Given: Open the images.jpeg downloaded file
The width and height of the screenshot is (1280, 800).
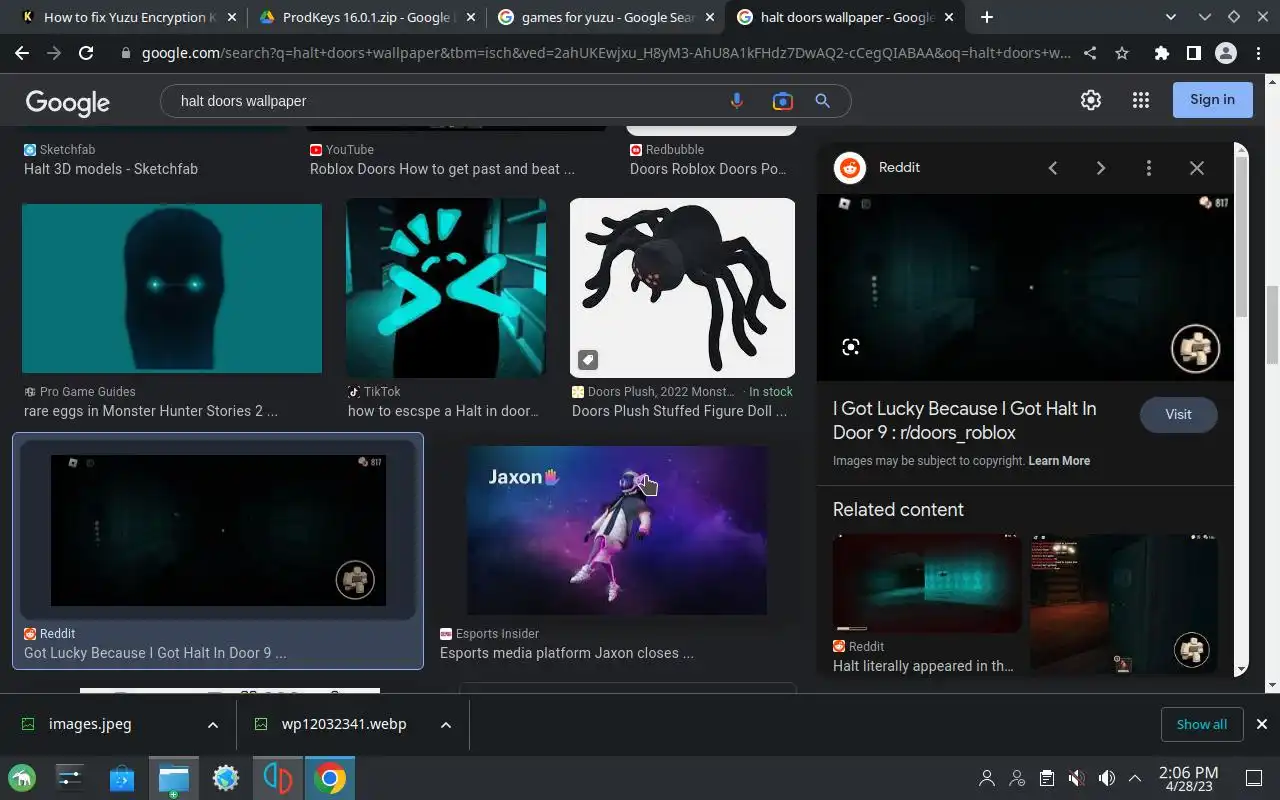Looking at the screenshot, I should 90,724.
